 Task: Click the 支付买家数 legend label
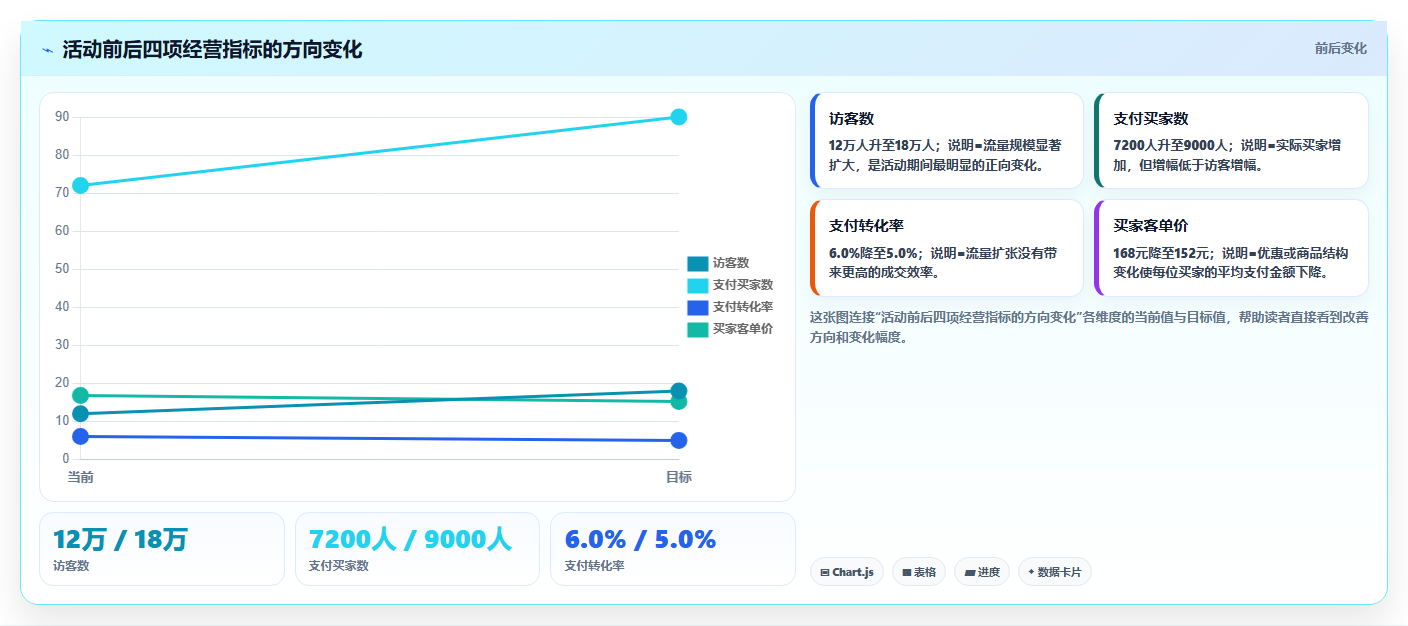tap(743, 285)
